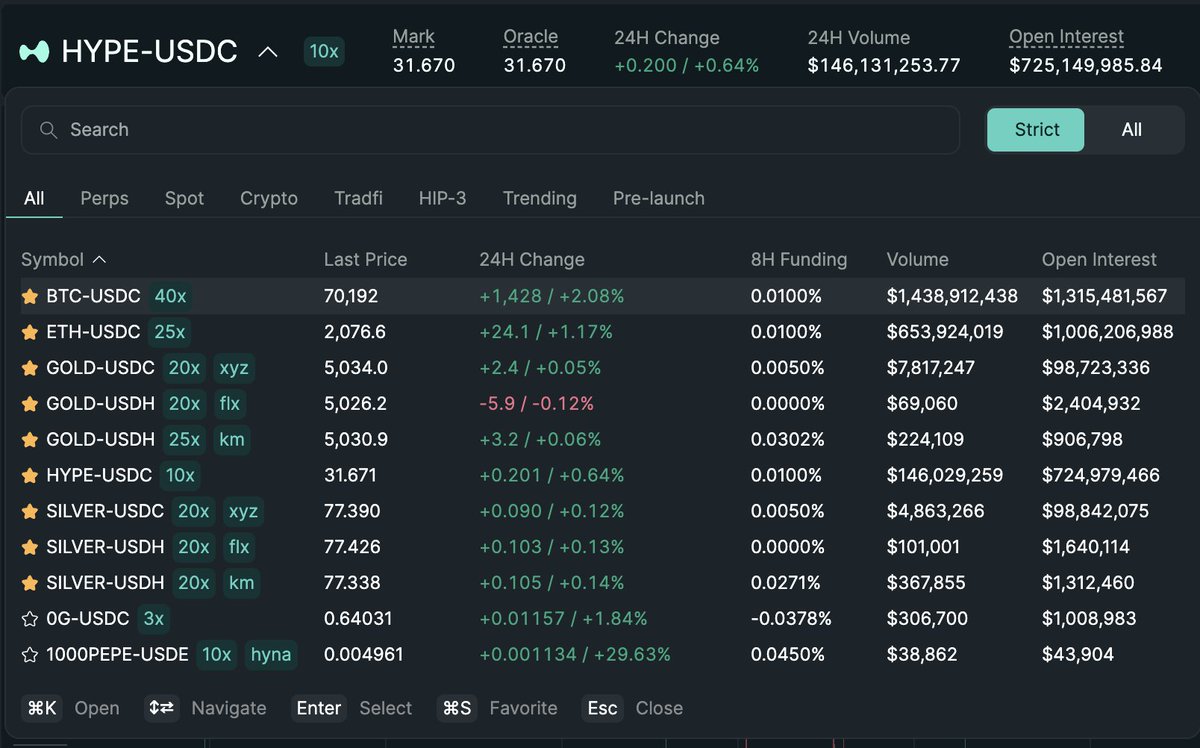Click the ⌘S Favorite shortcut hint

click(497, 708)
